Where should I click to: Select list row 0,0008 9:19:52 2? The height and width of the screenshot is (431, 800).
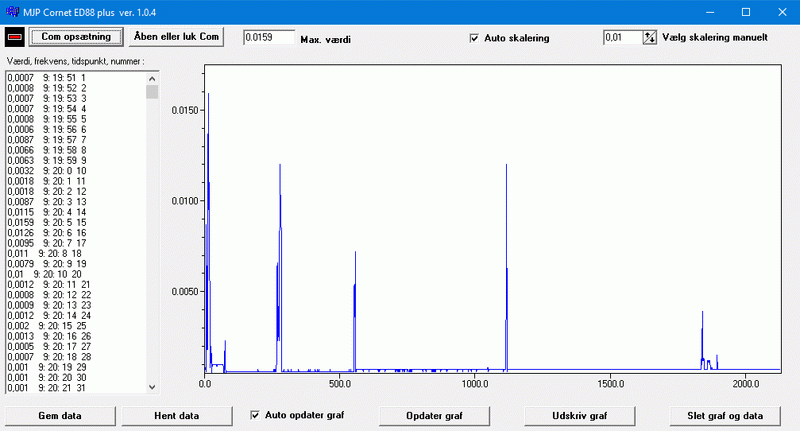pos(76,88)
